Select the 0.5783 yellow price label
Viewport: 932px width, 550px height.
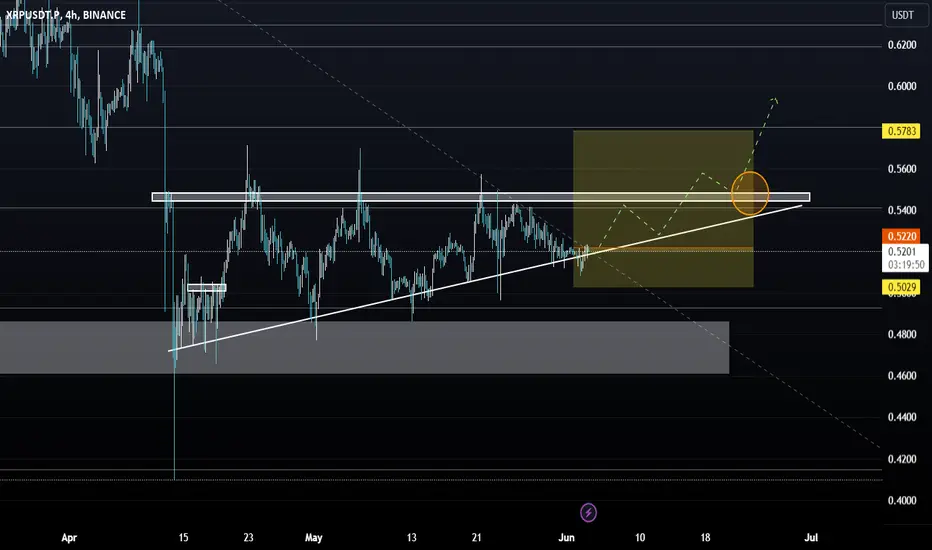(x=902, y=131)
